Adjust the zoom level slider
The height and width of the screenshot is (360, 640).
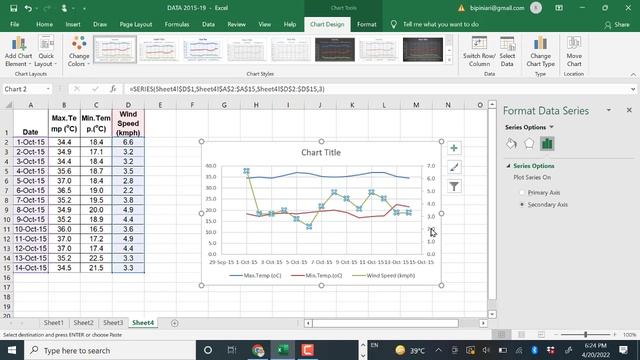[x=585, y=335]
